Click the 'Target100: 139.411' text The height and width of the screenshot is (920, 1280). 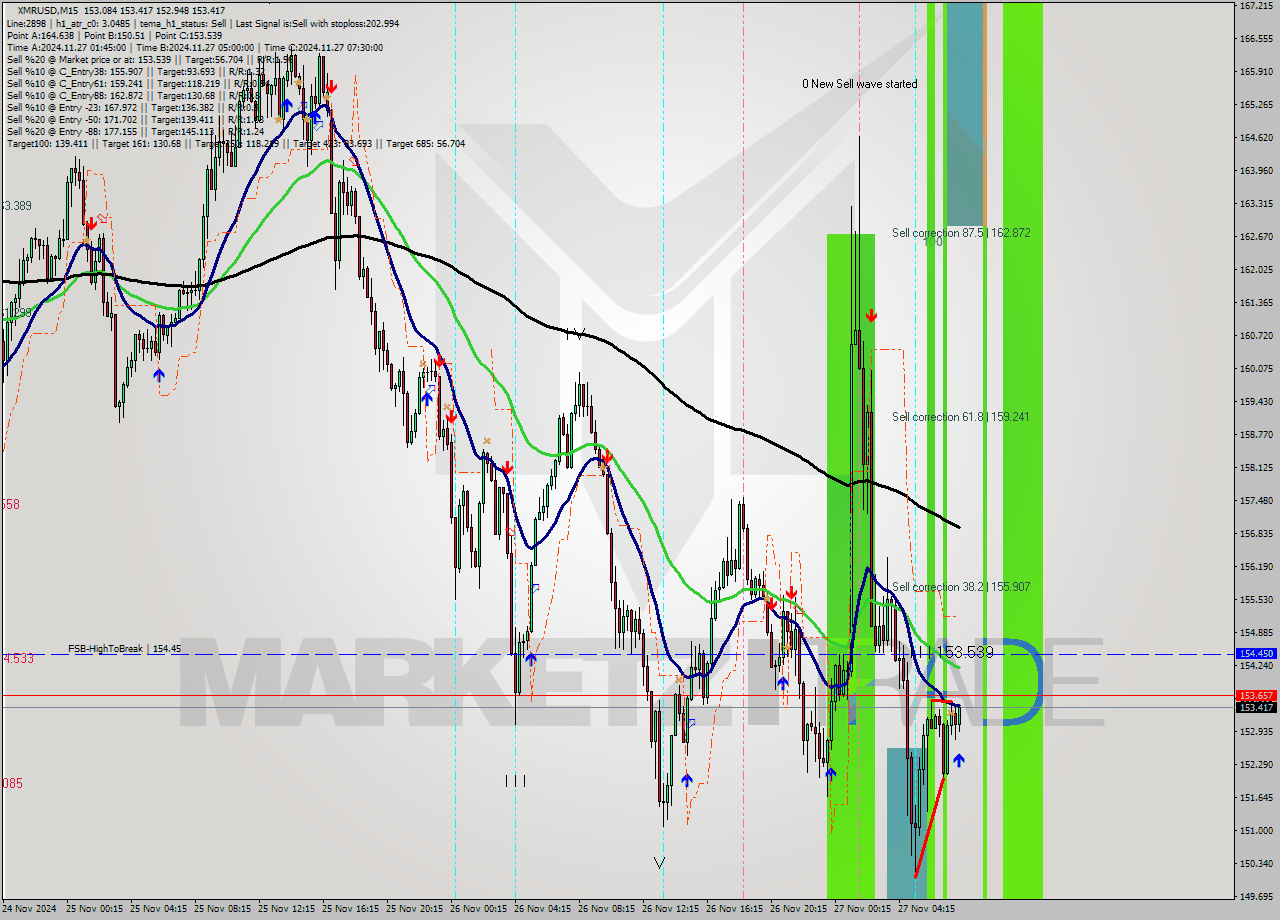point(47,143)
